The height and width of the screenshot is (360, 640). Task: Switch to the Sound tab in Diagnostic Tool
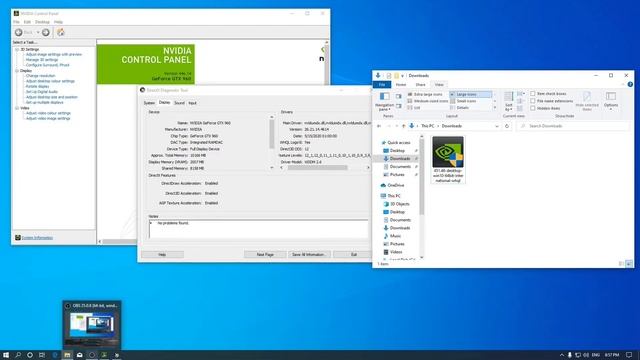coord(180,103)
